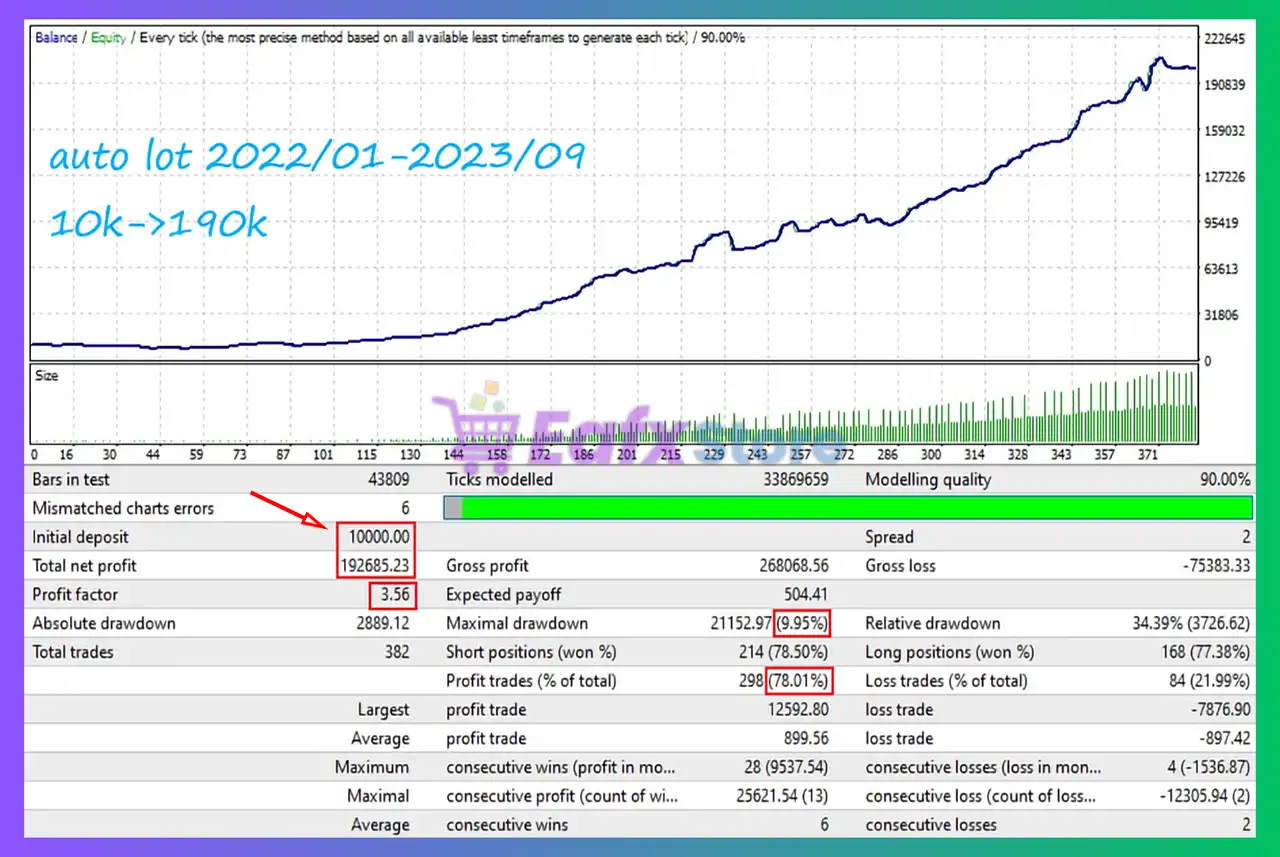Select the Total trades value 382

pos(397,652)
